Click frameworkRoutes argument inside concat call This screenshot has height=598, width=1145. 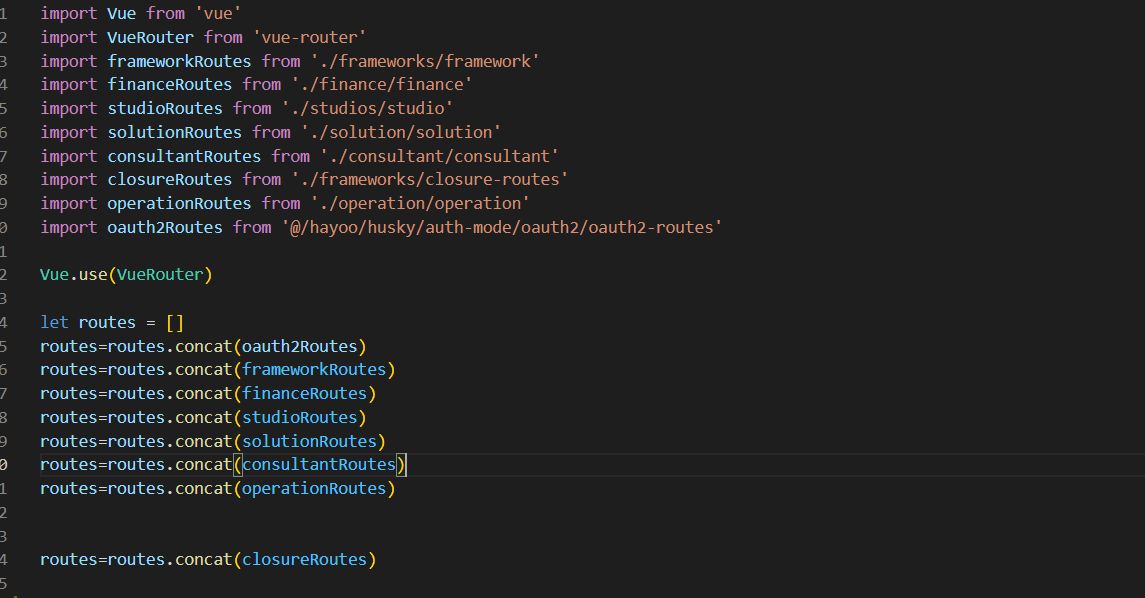point(314,370)
